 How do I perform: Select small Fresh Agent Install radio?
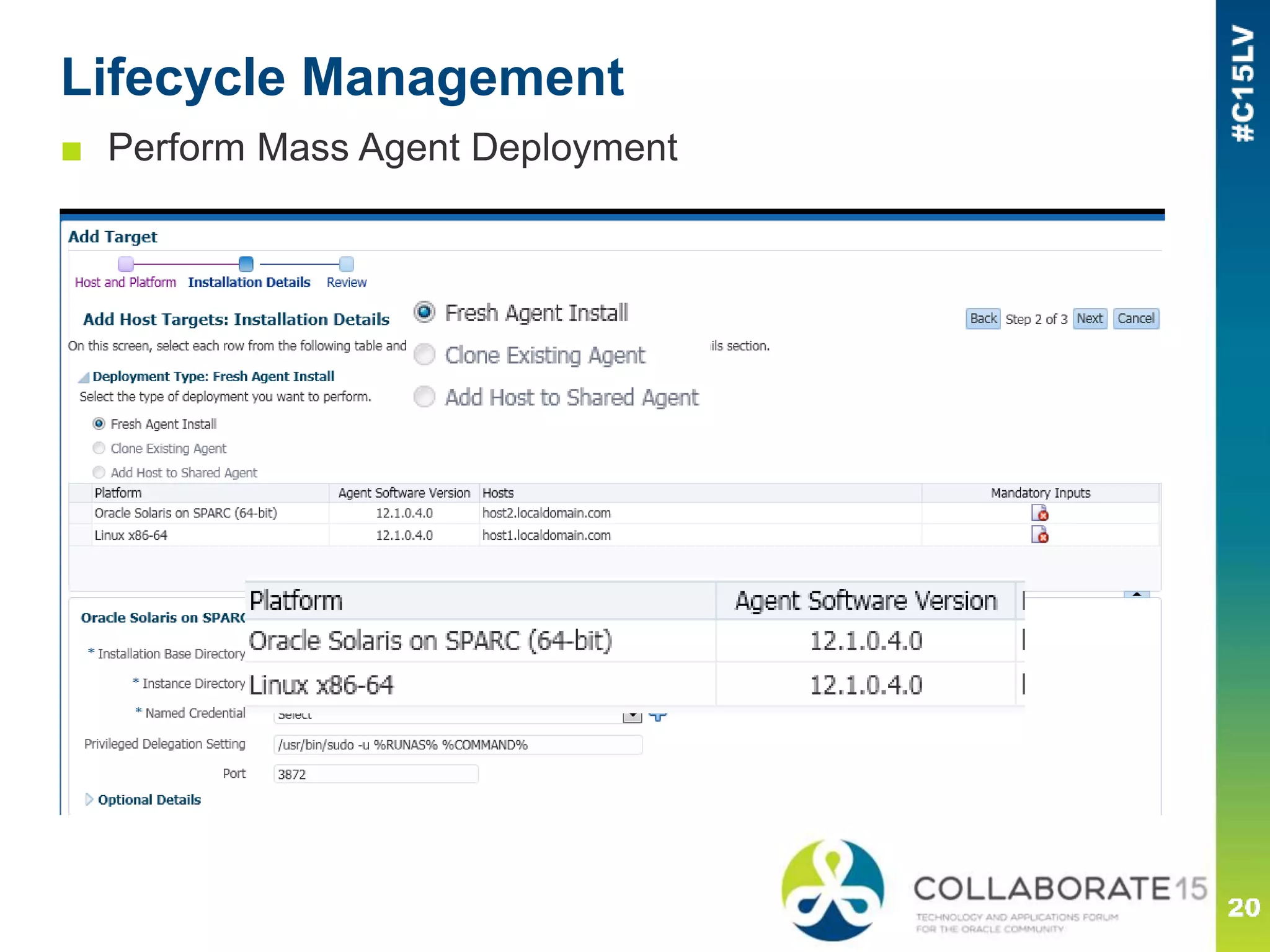point(99,423)
